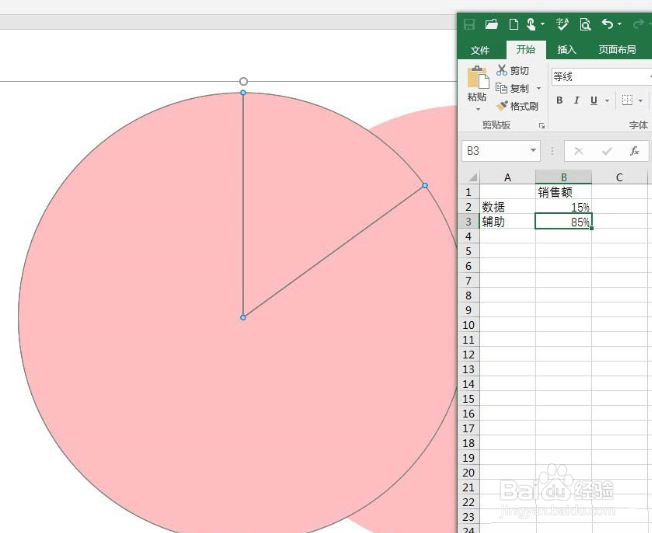This screenshot has height=533, width=652.
Task: Toggle bold formatting B
Action: 559,100
